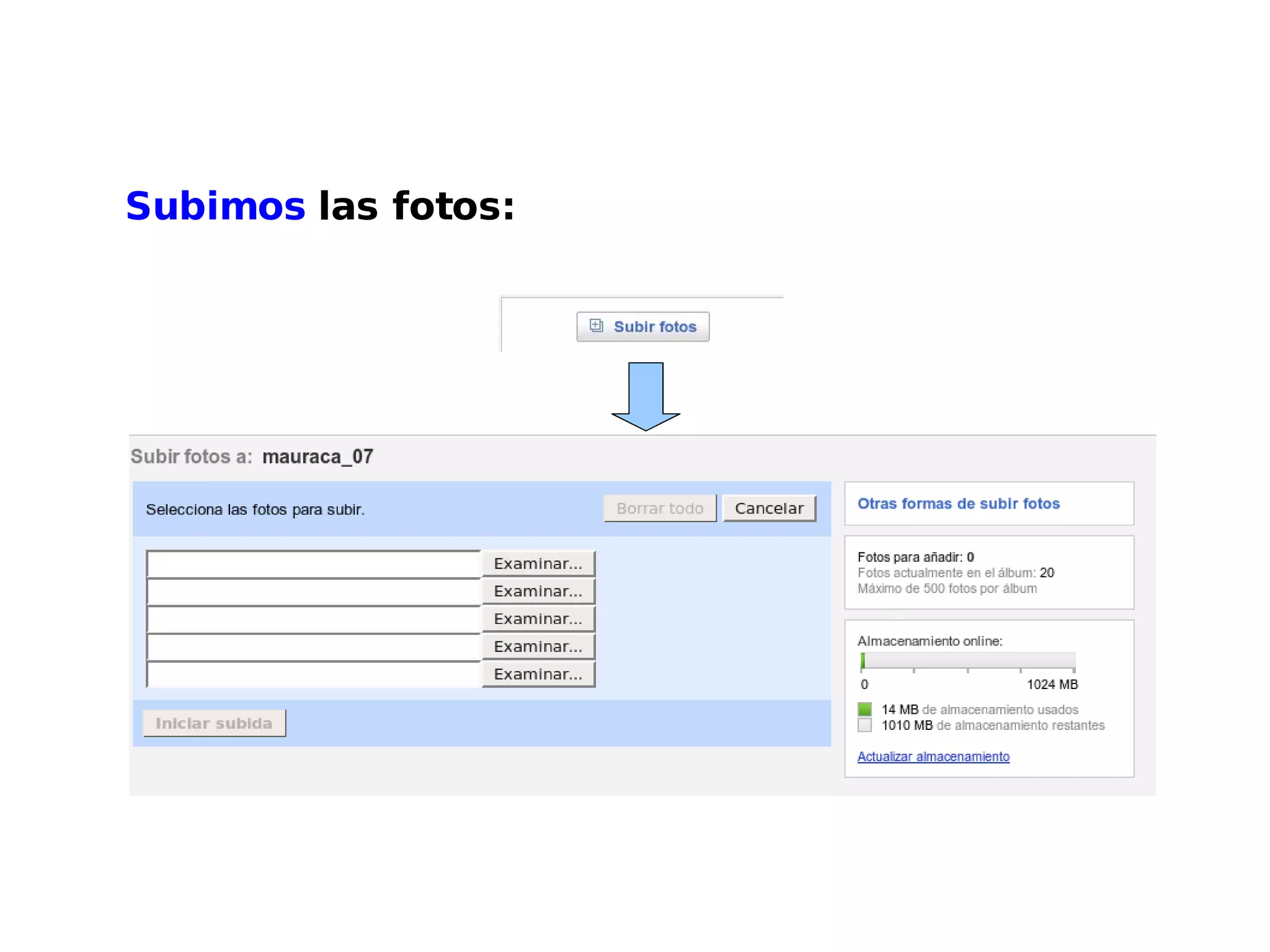
Task: Click the first Examinar... button
Action: [x=538, y=564]
